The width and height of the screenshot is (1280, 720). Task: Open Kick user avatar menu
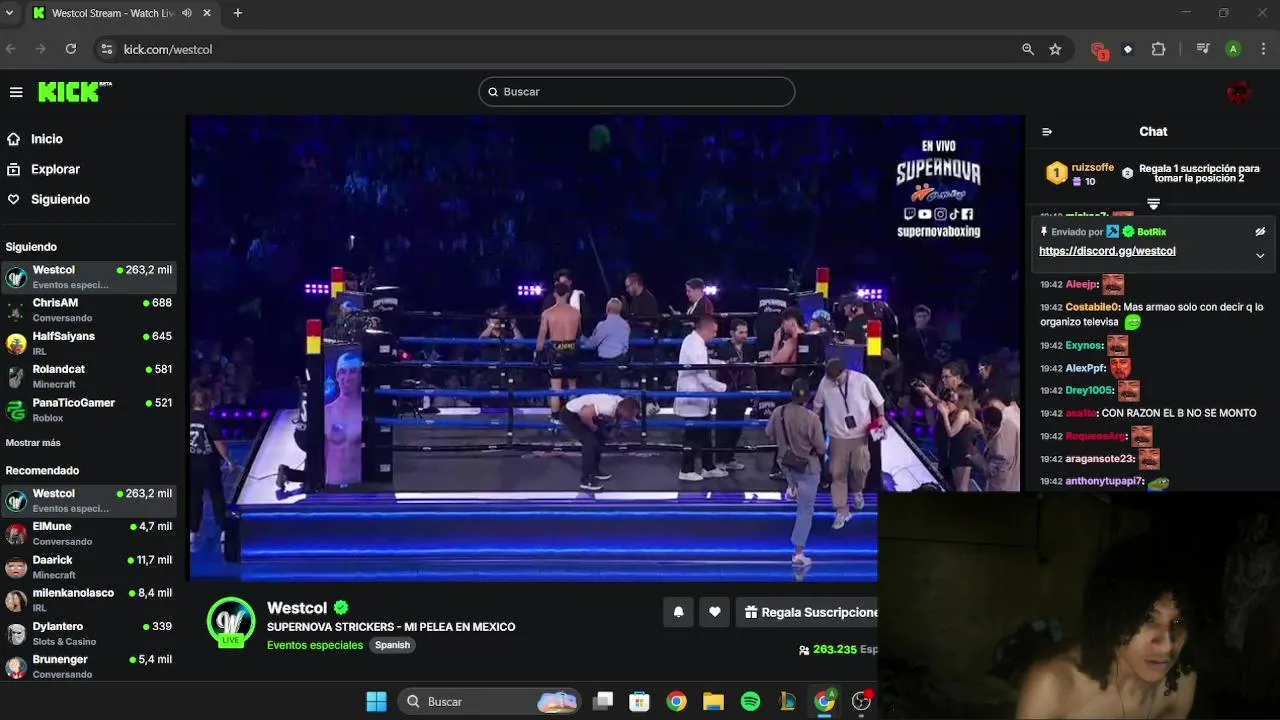[1239, 92]
